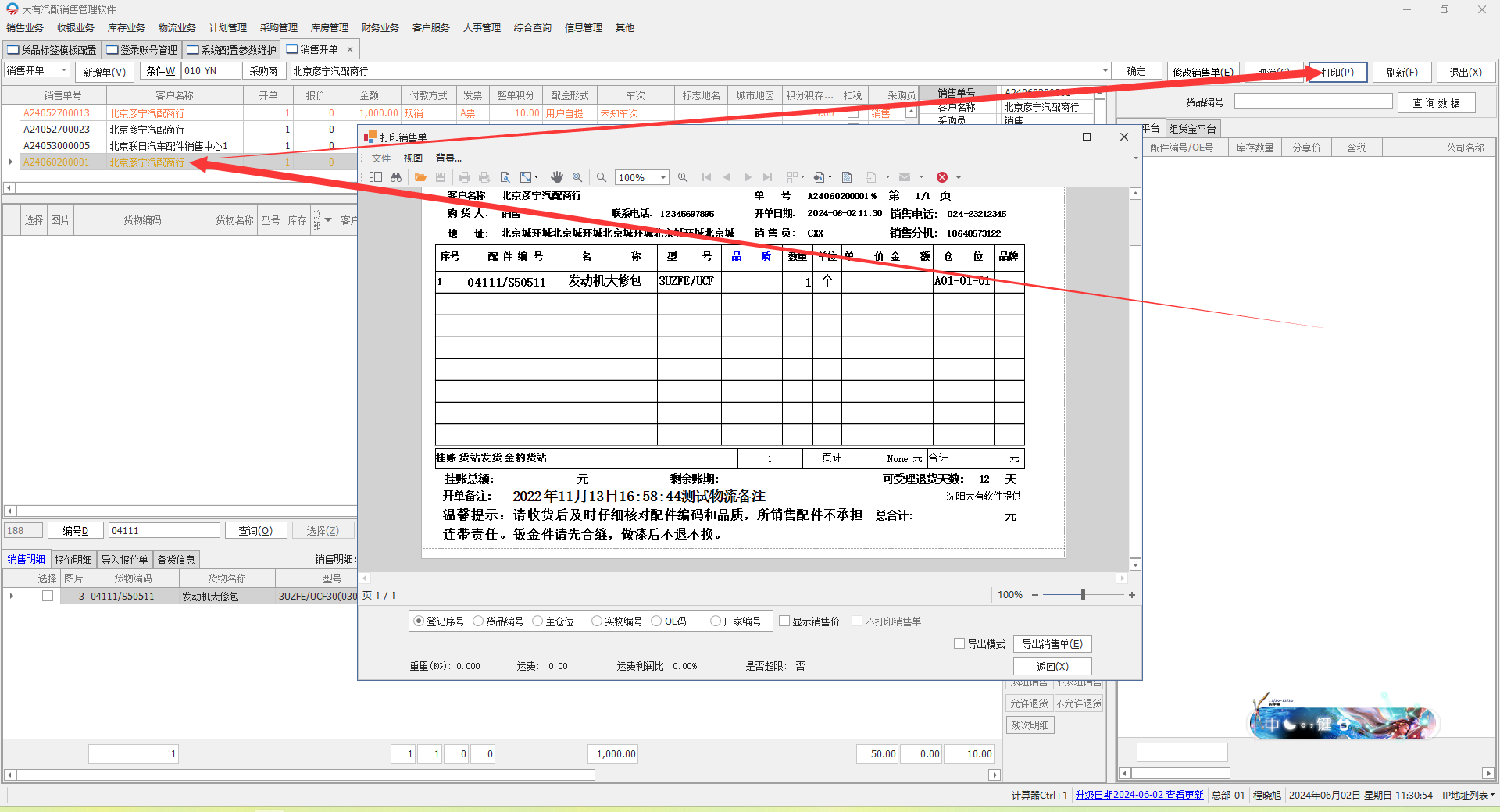1500x812 pixels.
Task: Click the 新增单(V) button
Action: (x=105, y=72)
